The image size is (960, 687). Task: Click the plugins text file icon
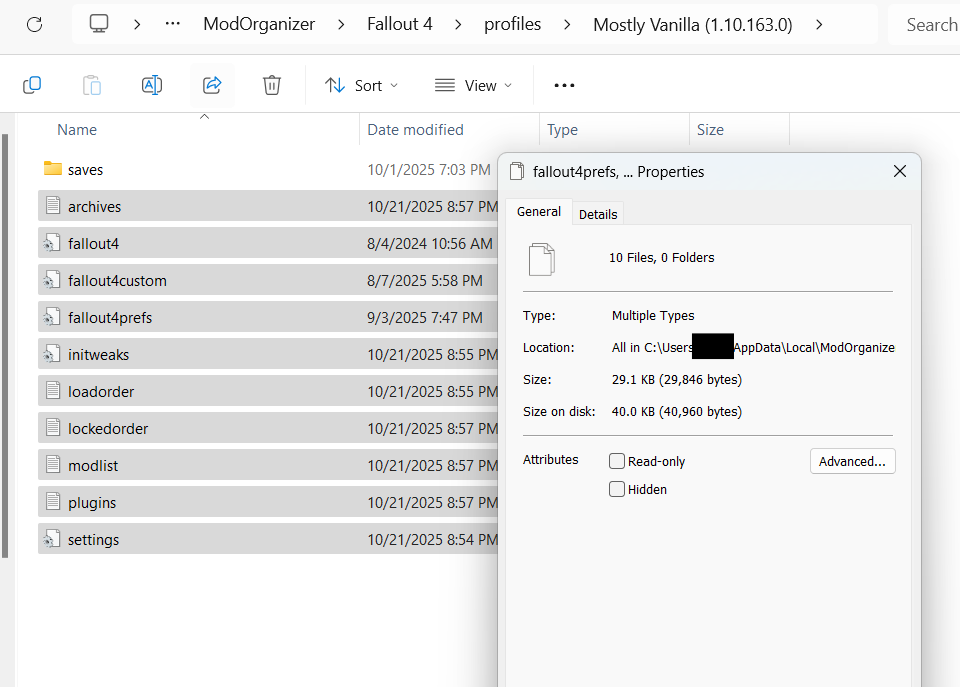pos(53,502)
